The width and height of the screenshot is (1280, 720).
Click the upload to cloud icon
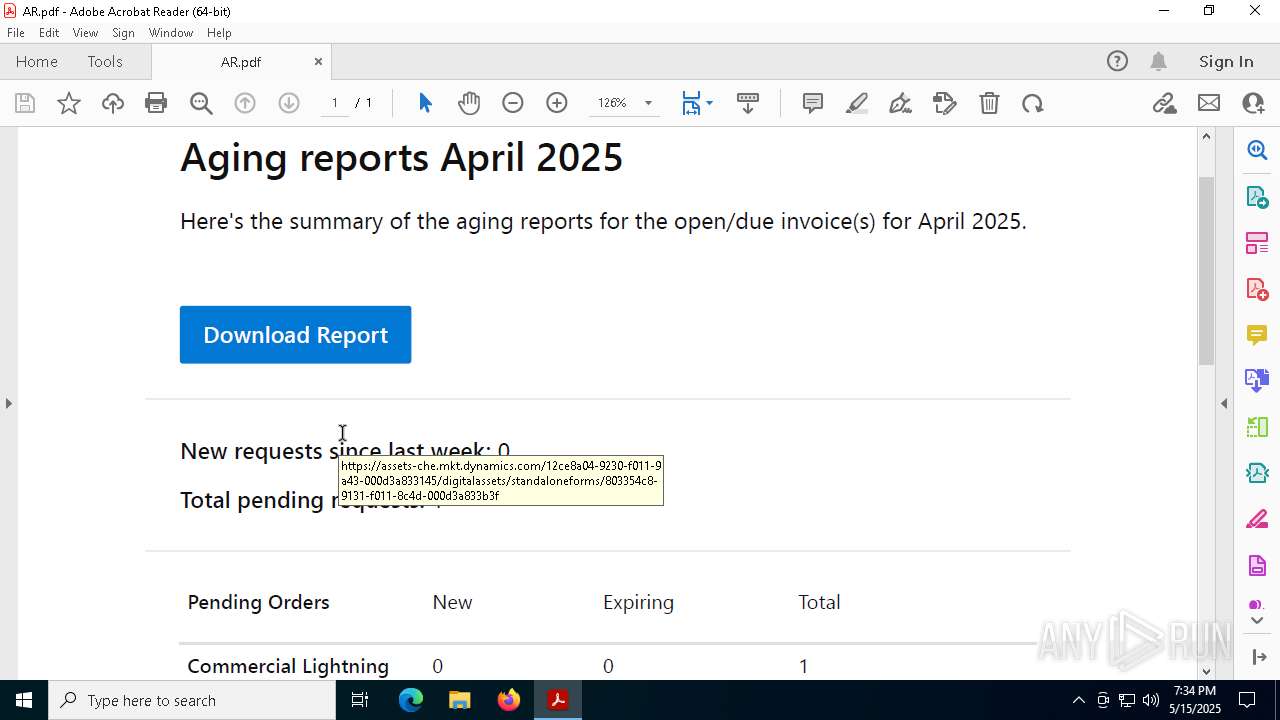[113, 103]
